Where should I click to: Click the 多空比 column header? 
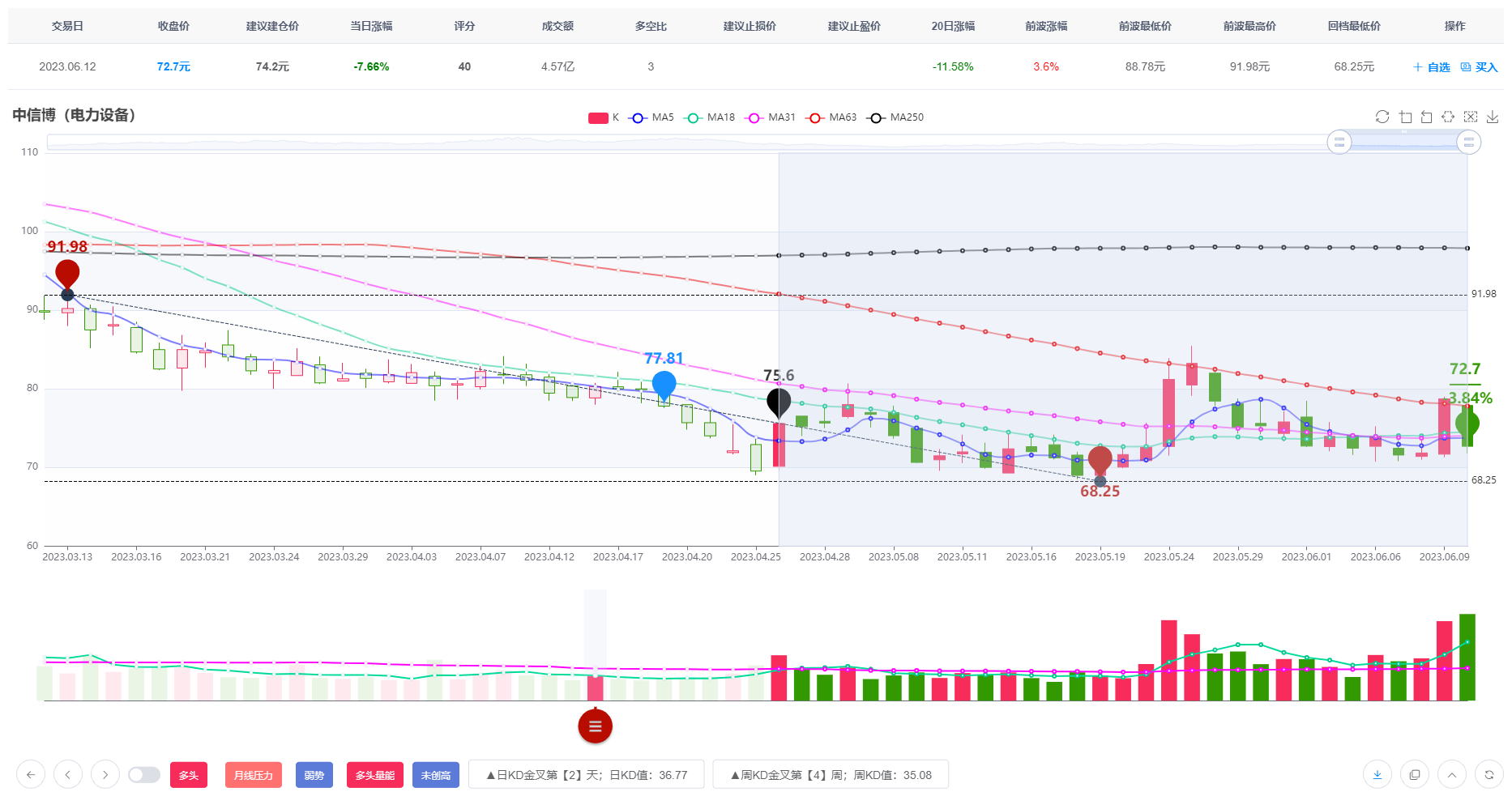click(x=651, y=26)
